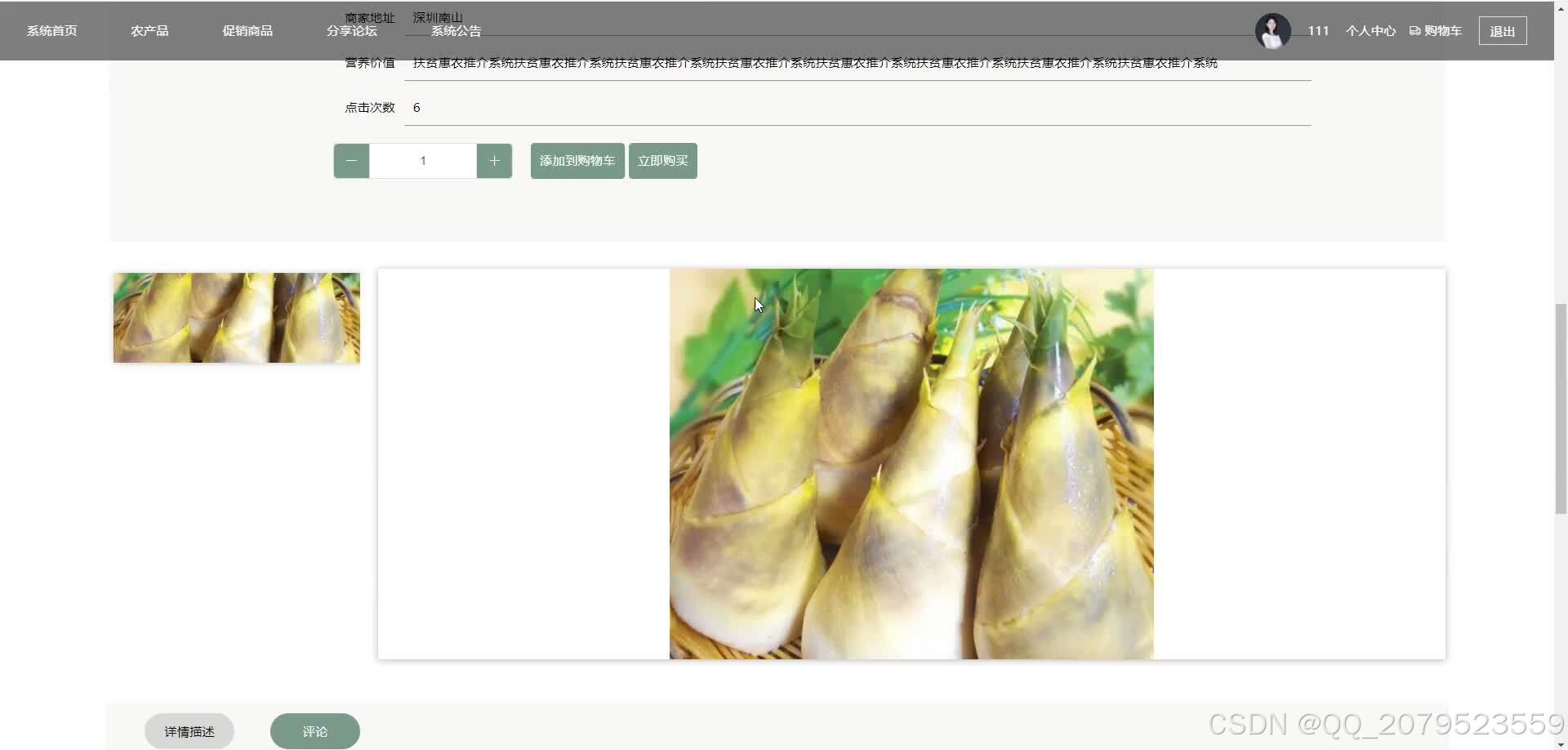Switch to the 评论 tab

315,731
